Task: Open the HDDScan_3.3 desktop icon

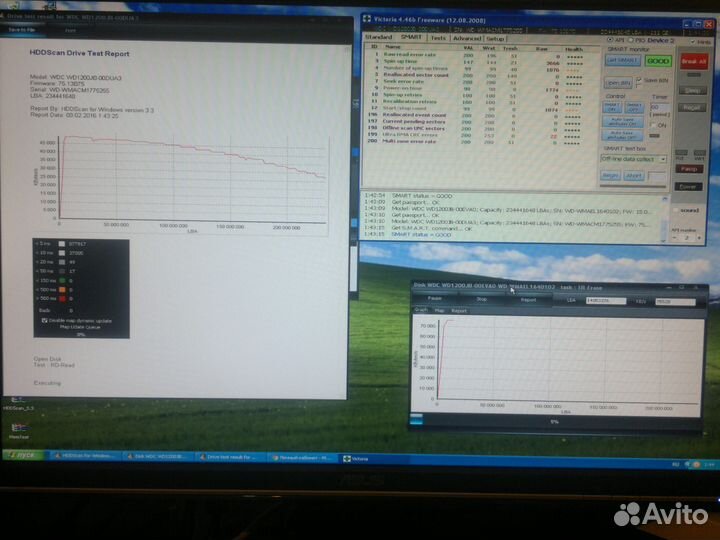Action: tap(18, 403)
